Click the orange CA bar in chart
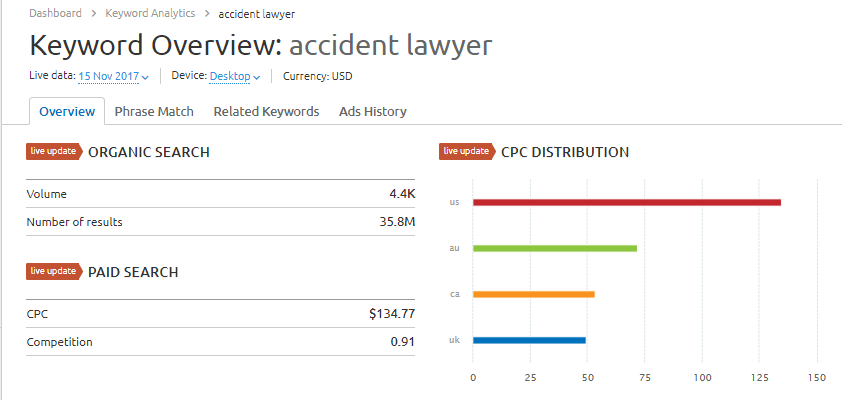The height and width of the screenshot is (400, 842). pyautogui.click(x=534, y=294)
